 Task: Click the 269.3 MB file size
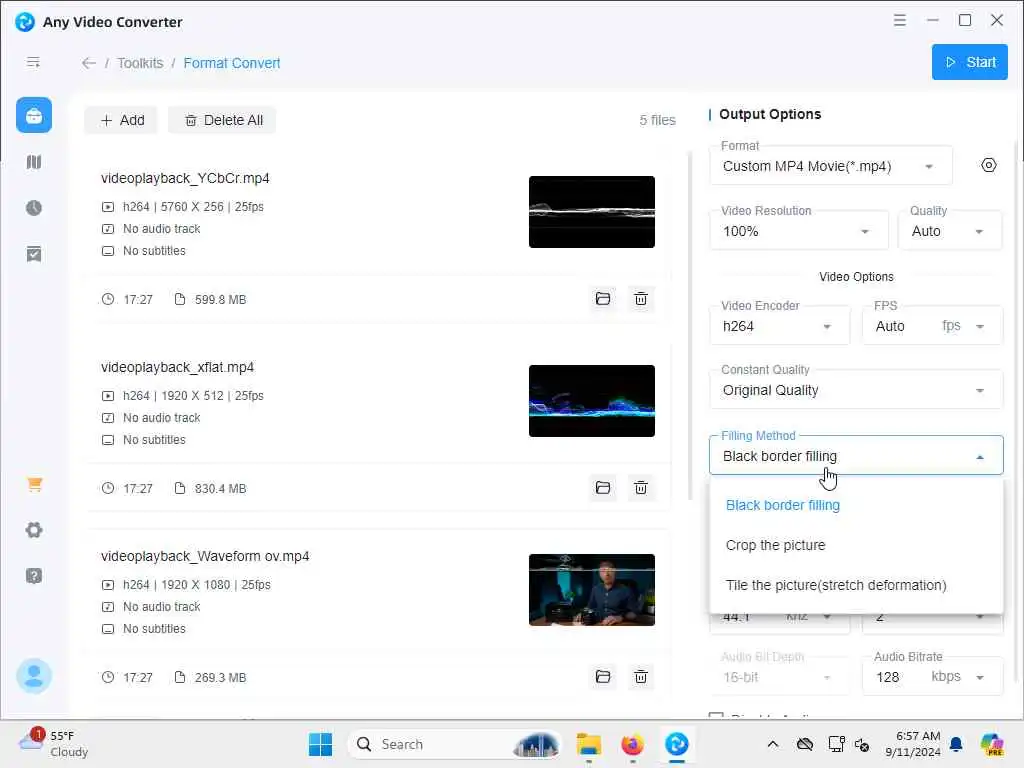220,678
